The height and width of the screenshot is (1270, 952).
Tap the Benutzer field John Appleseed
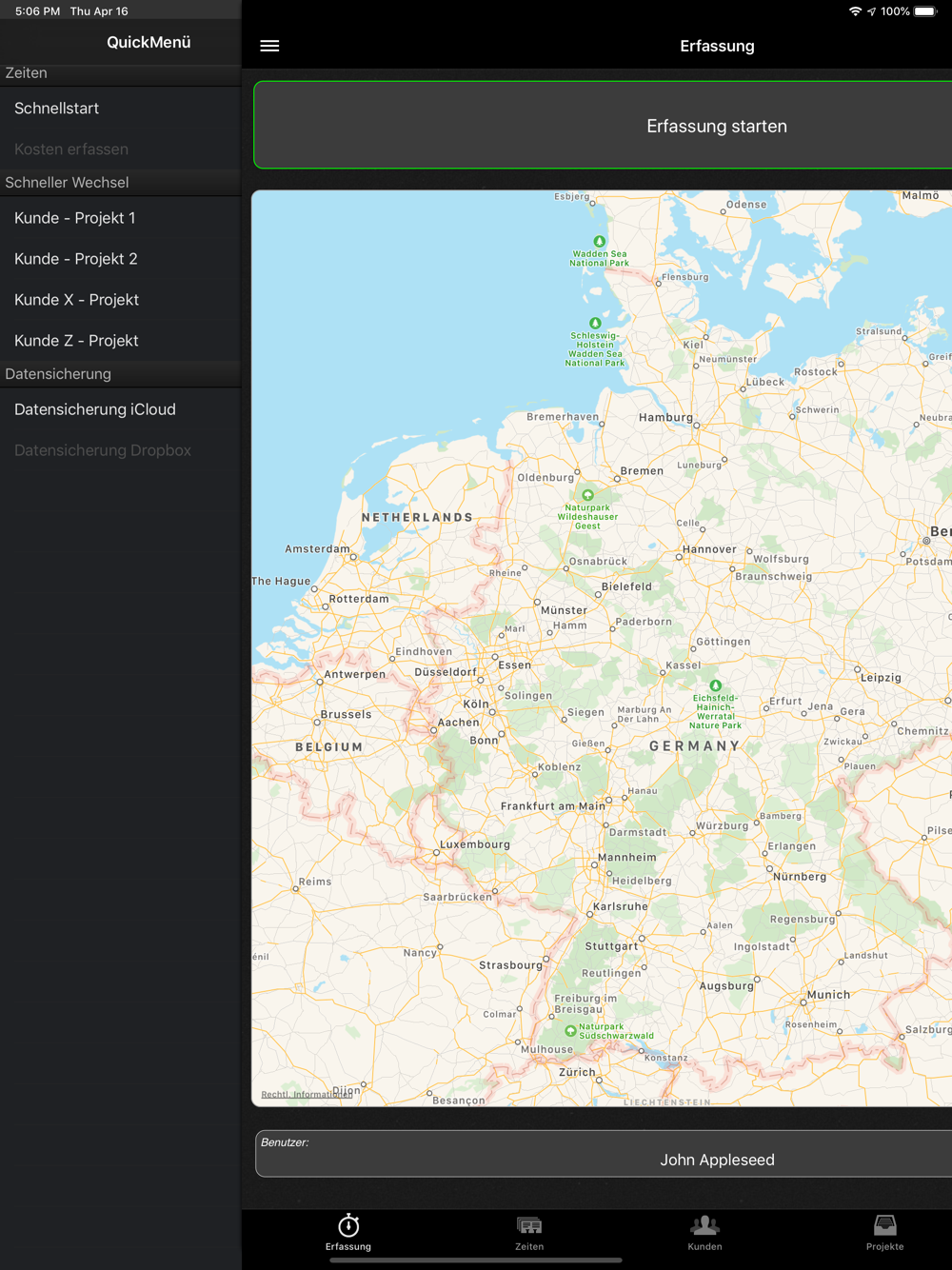[x=716, y=1159]
